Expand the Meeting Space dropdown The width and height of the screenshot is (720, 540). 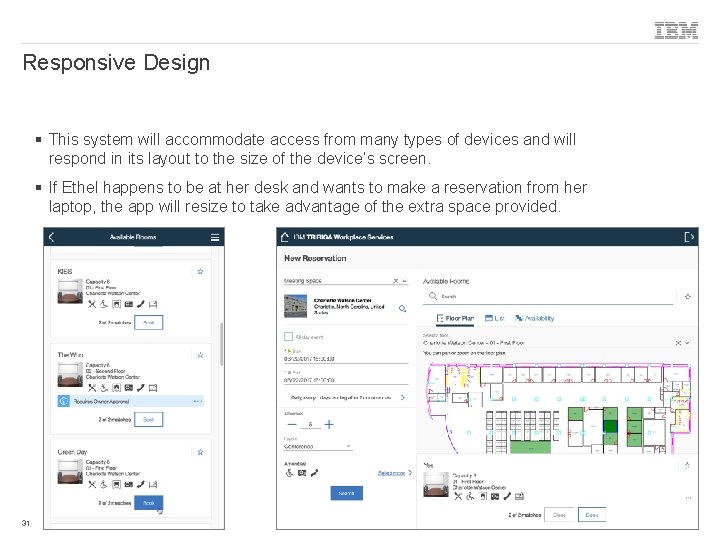click(405, 281)
